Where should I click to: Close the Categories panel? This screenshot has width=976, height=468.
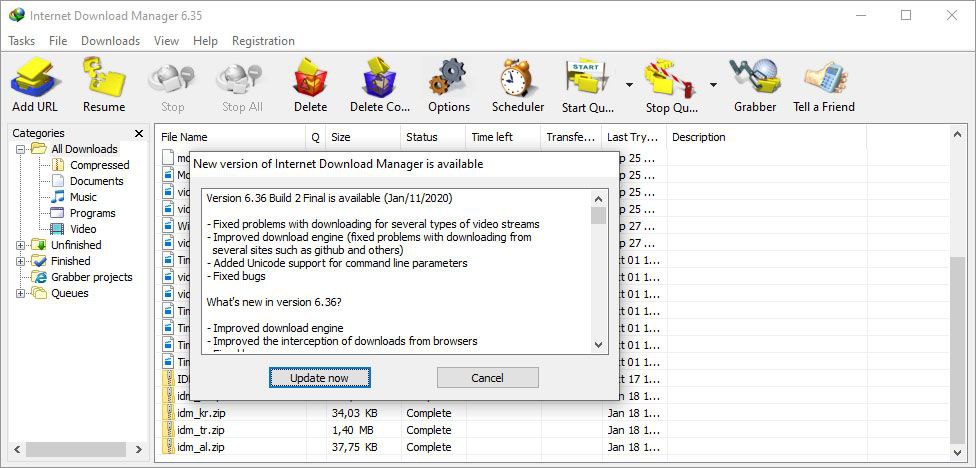point(139,133)
